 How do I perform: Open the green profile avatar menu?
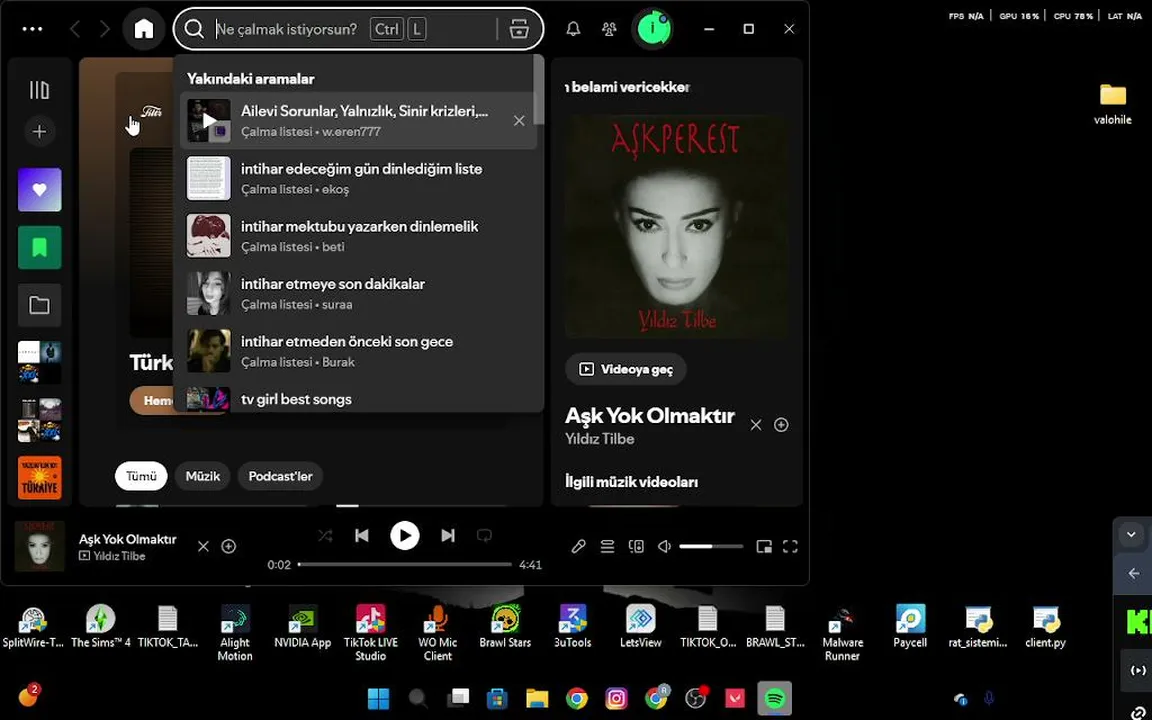653,29
